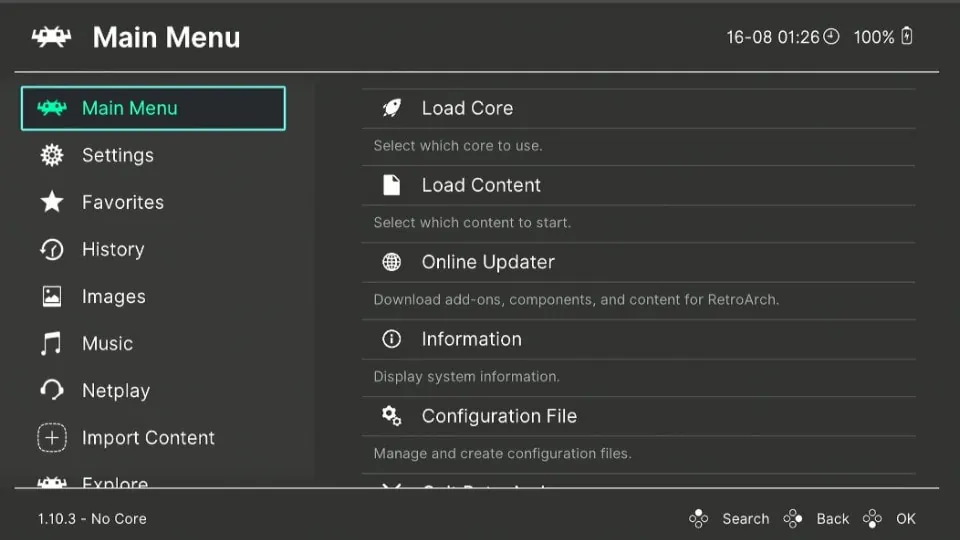Click the Images picture icon
The image size is (960, 540).
51,296
